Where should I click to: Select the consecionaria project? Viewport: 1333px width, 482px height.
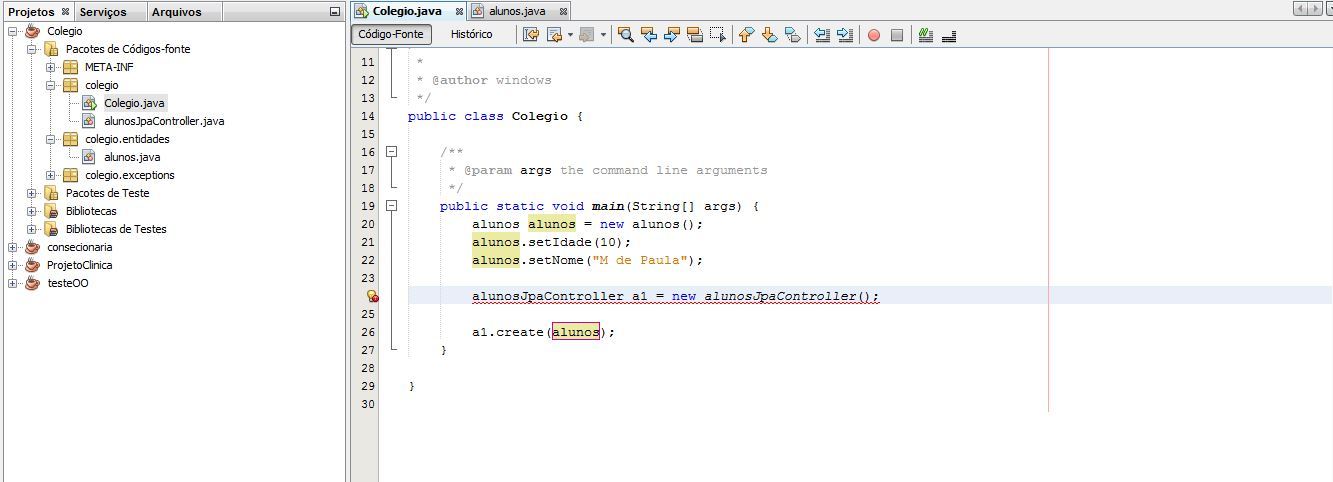click(79, 247)
